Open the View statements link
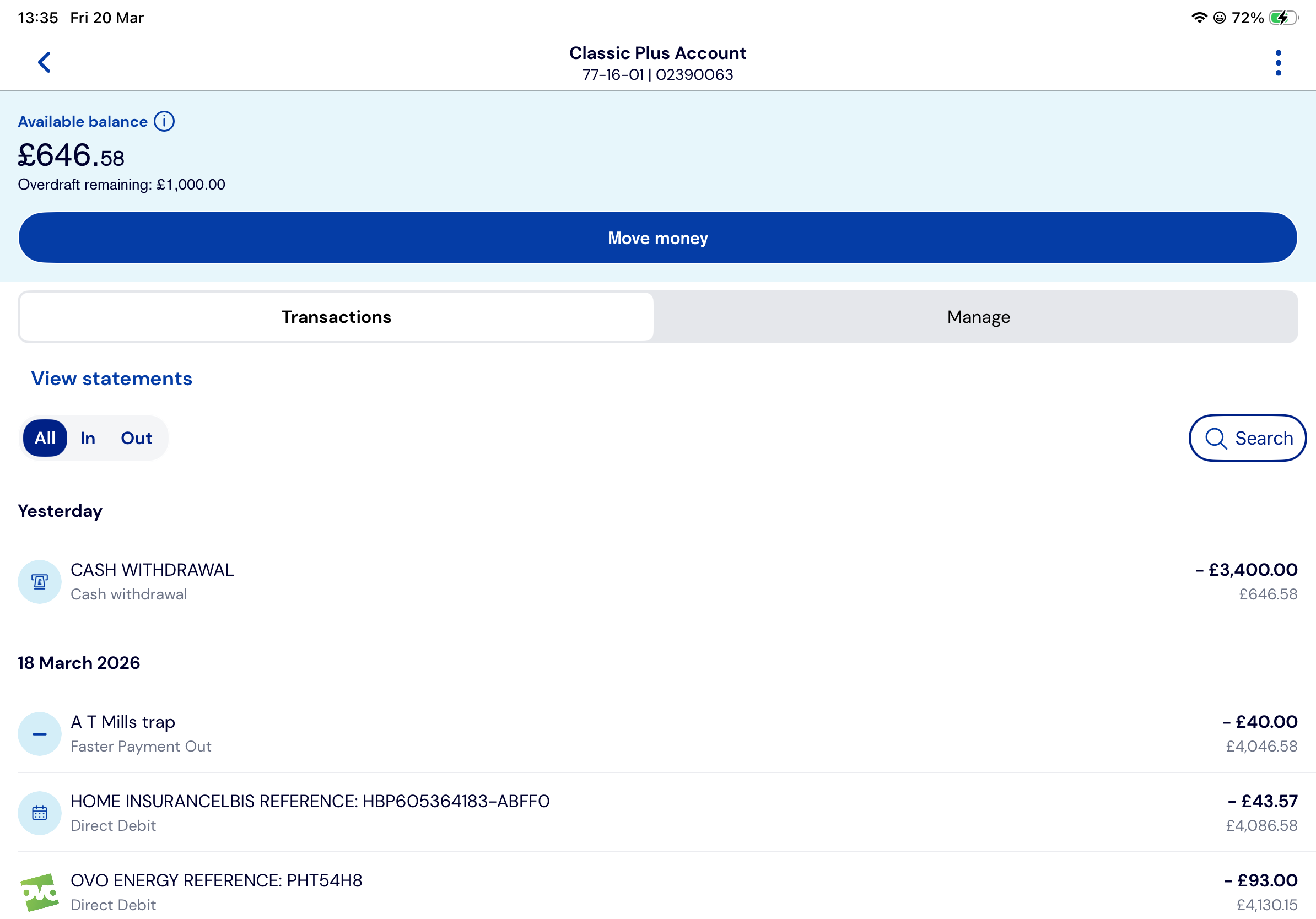 112,379
